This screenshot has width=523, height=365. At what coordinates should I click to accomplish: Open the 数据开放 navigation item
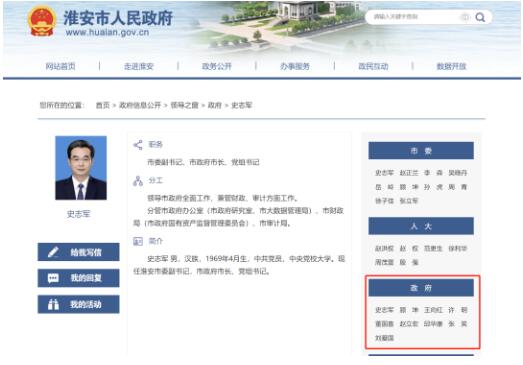point(451,66)
